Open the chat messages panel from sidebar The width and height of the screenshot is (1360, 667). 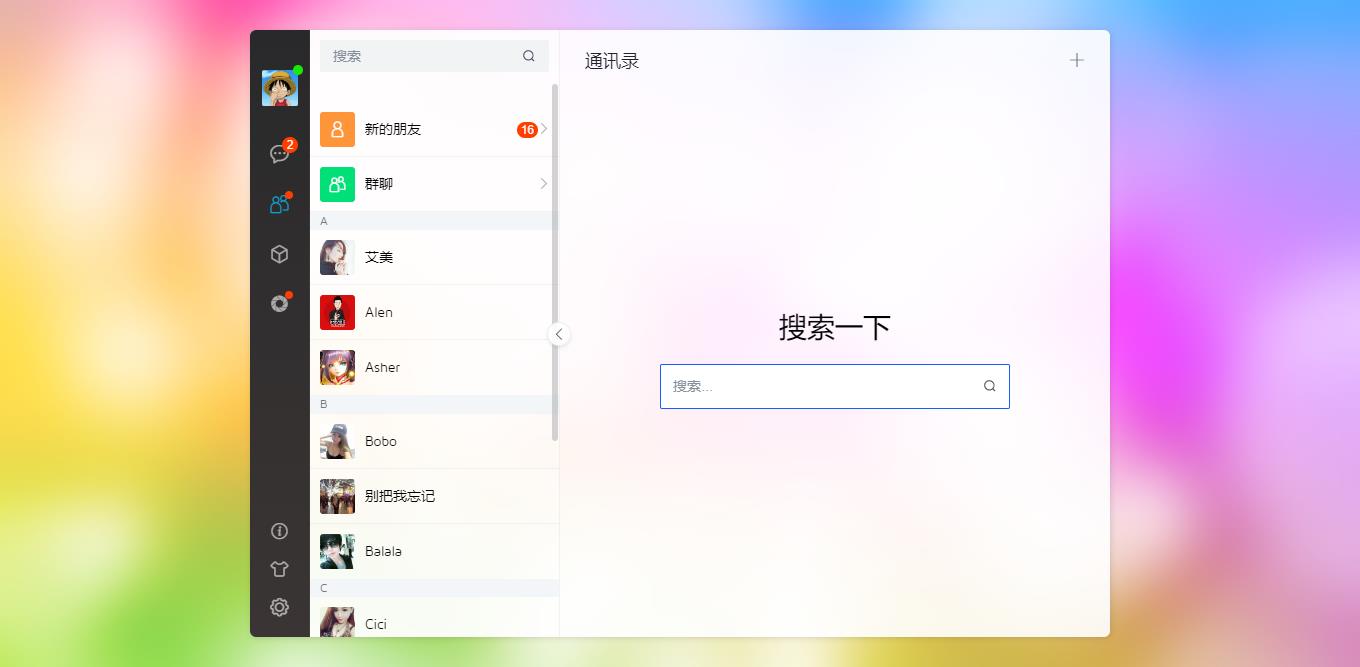coord(279,153)
